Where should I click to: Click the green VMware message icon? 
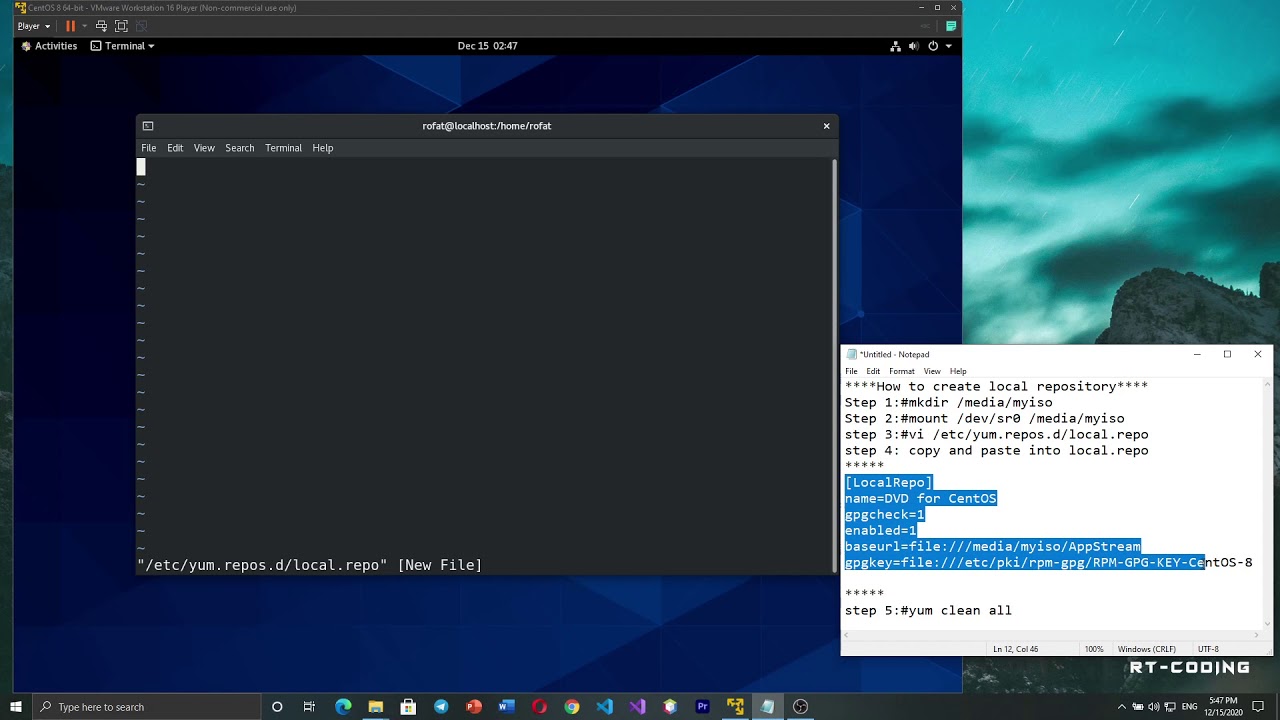tap(951, 26)
